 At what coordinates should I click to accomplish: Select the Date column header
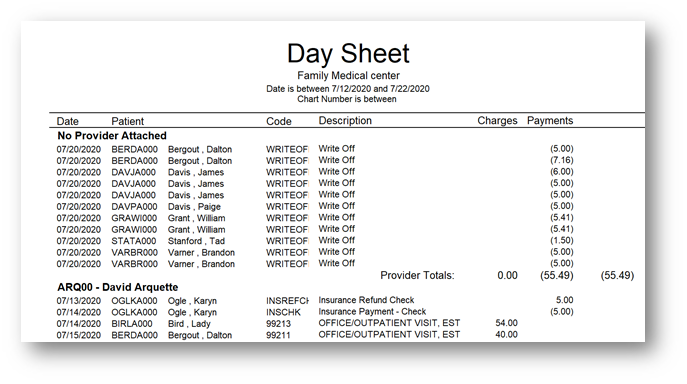coord(67,121)
